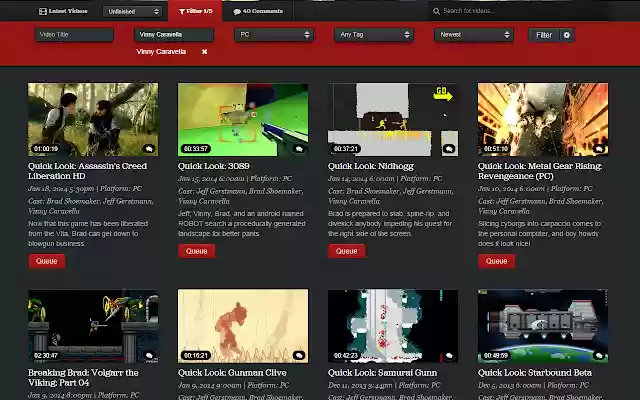Open the Latest Videos tab
The height and width of the screenshot is (400, 640).
63,11
